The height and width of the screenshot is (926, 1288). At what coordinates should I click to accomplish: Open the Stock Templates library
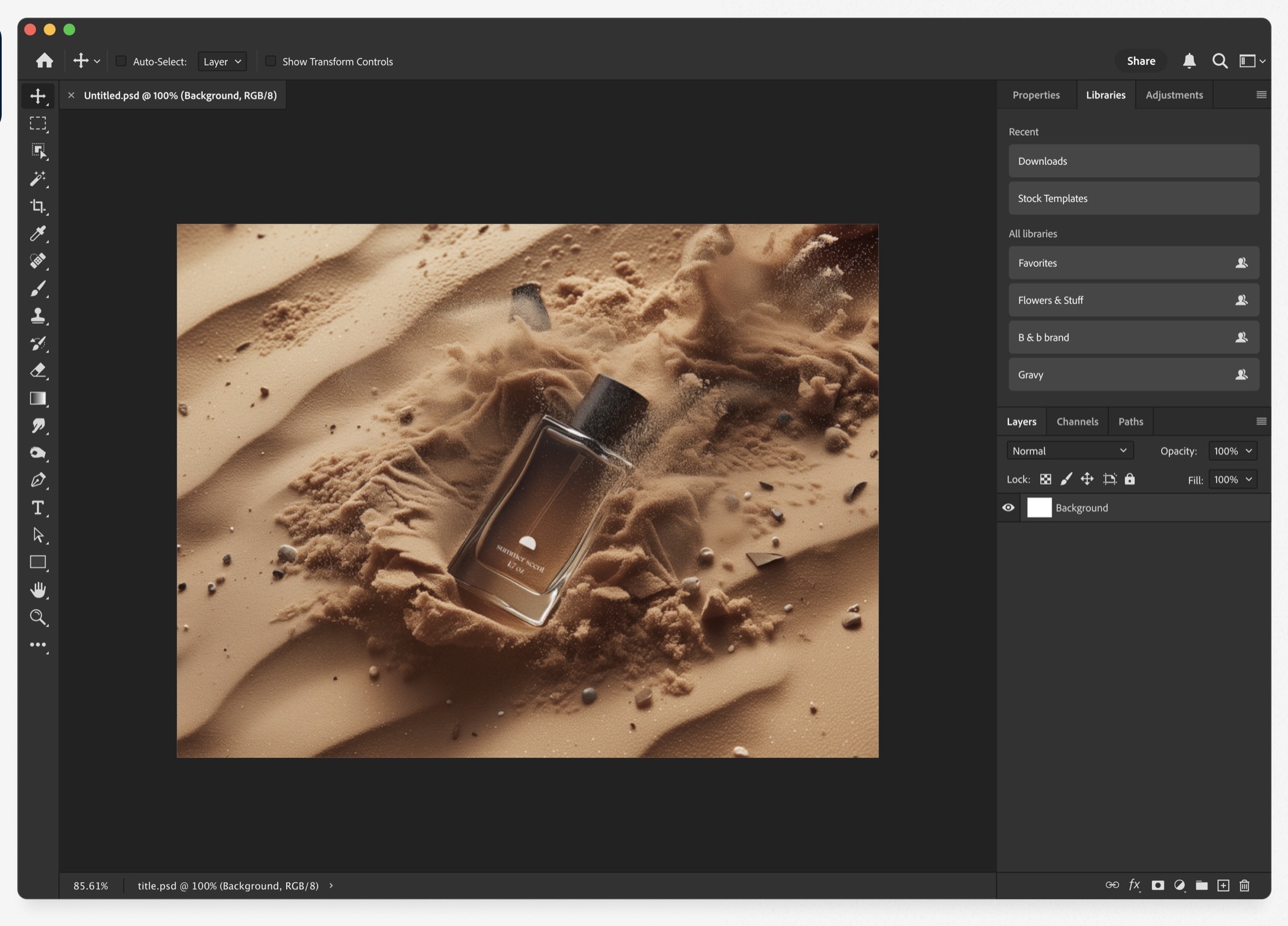pos(1133,198)
